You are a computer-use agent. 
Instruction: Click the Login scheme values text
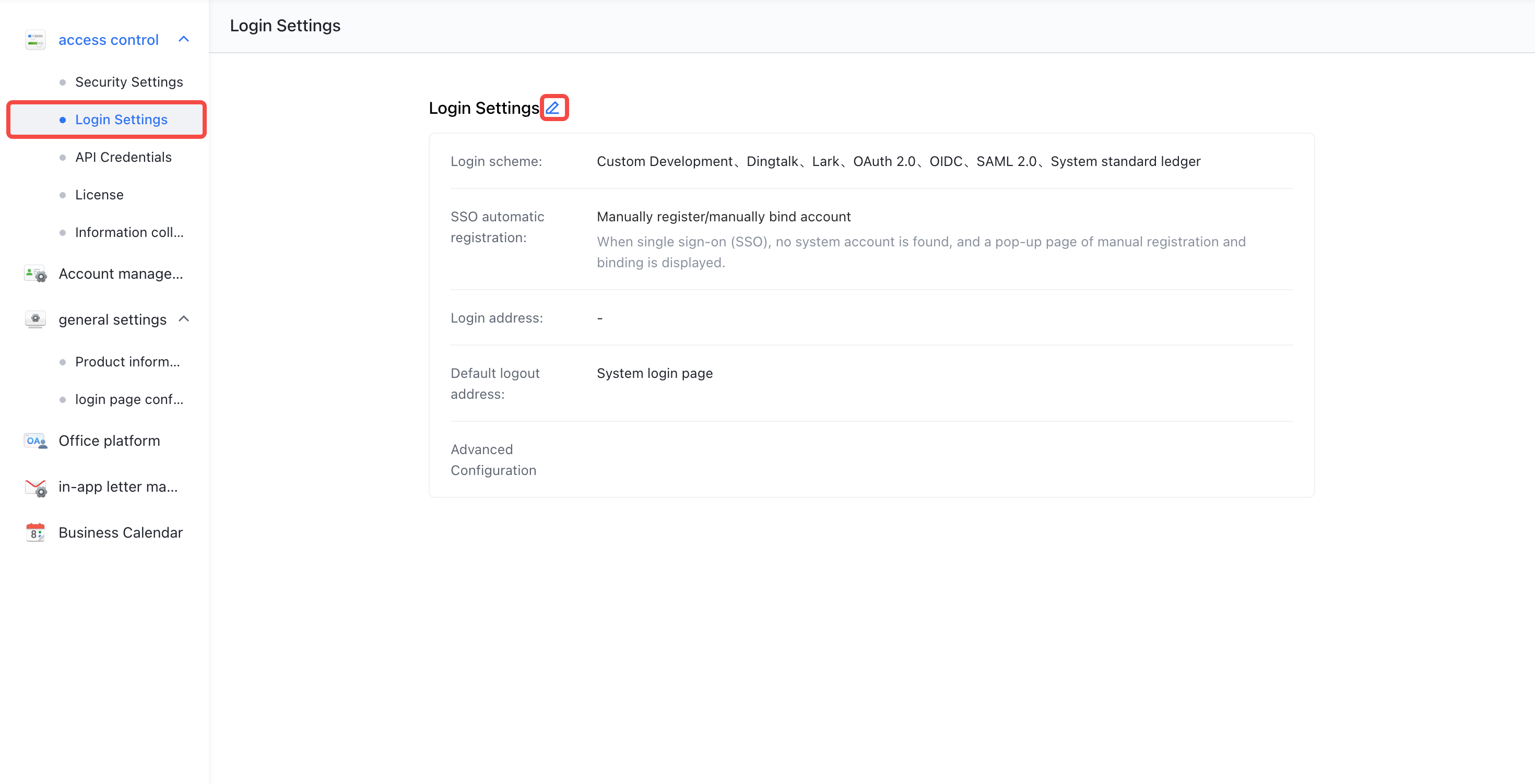point(899,161)
